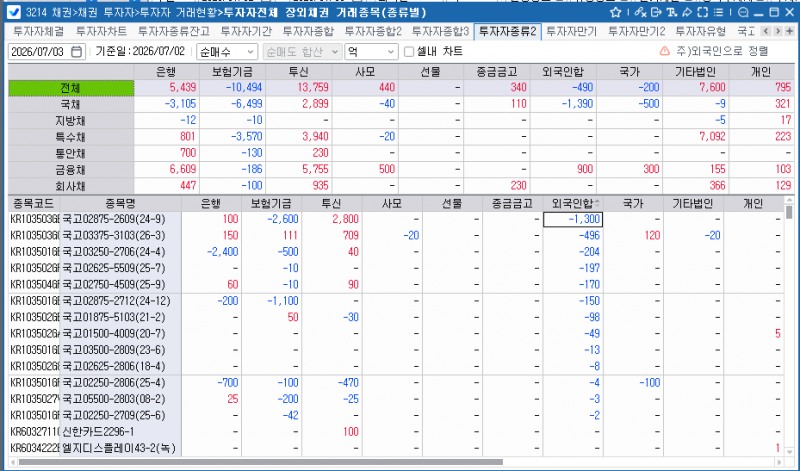Image resolution: width=800 pixels, height=471 pixels.
Task: Select the 국채 category row
Action: 71,104
